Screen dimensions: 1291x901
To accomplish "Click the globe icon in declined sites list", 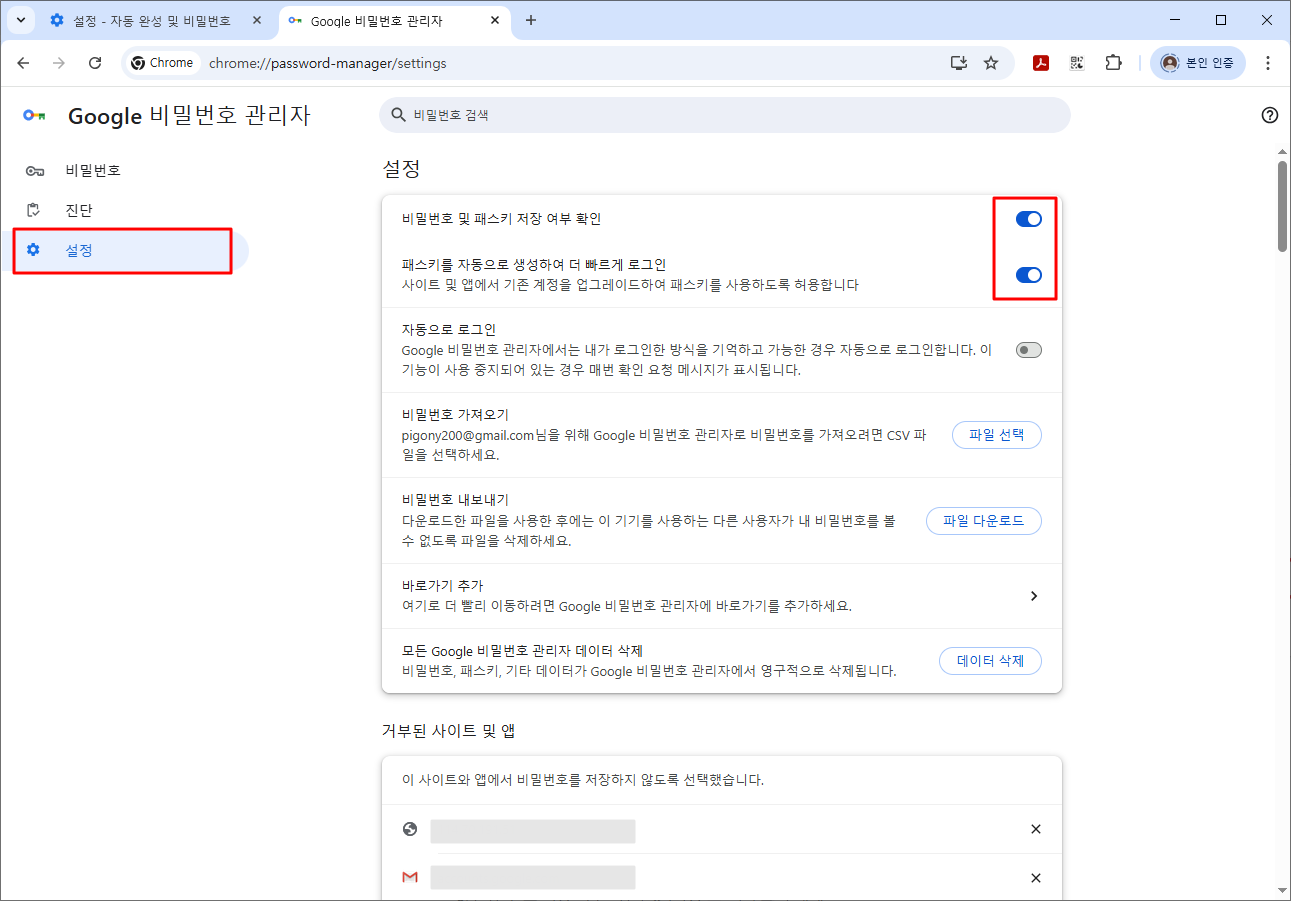I will click(410, 829).
